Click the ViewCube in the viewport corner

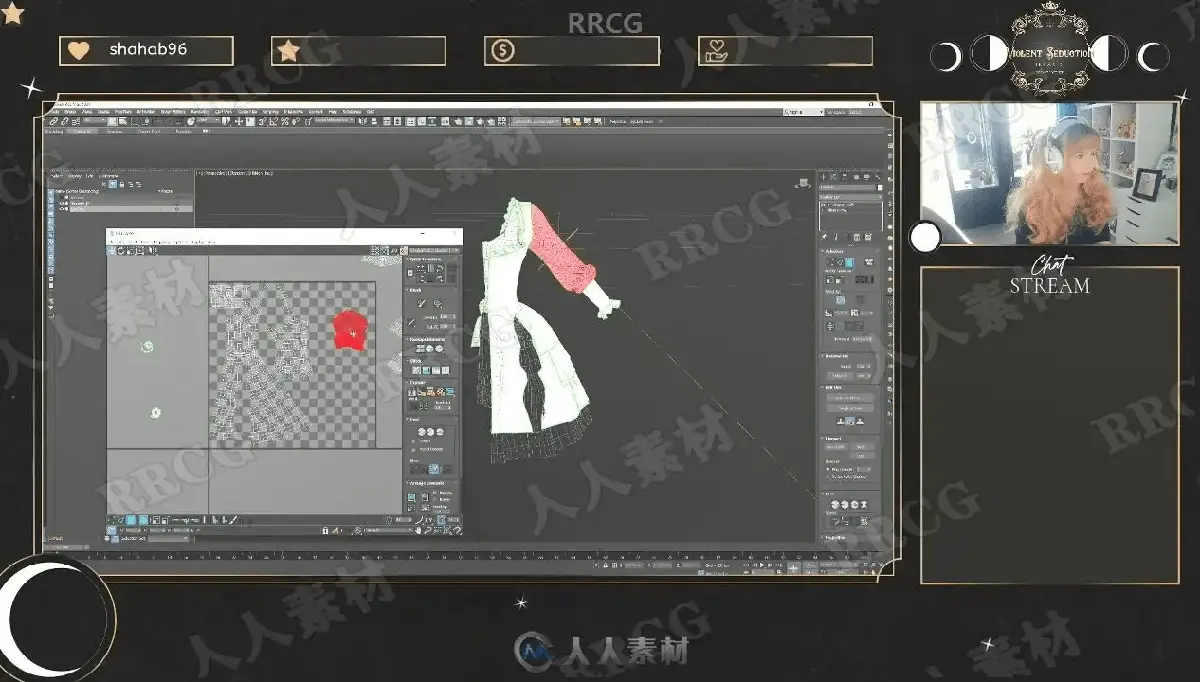coord(803,182)
